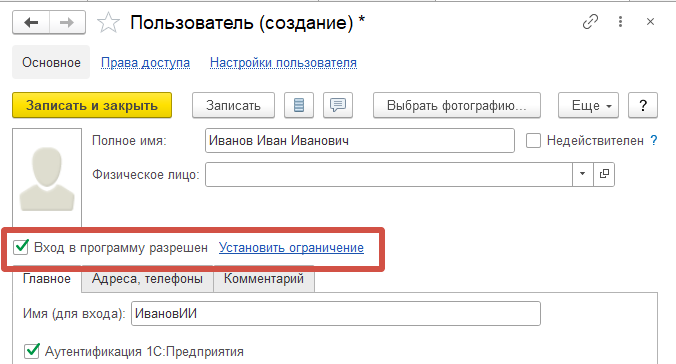Open the discussion speech bubble button
This screenshot has height=364, width=676.
point(338,105)
